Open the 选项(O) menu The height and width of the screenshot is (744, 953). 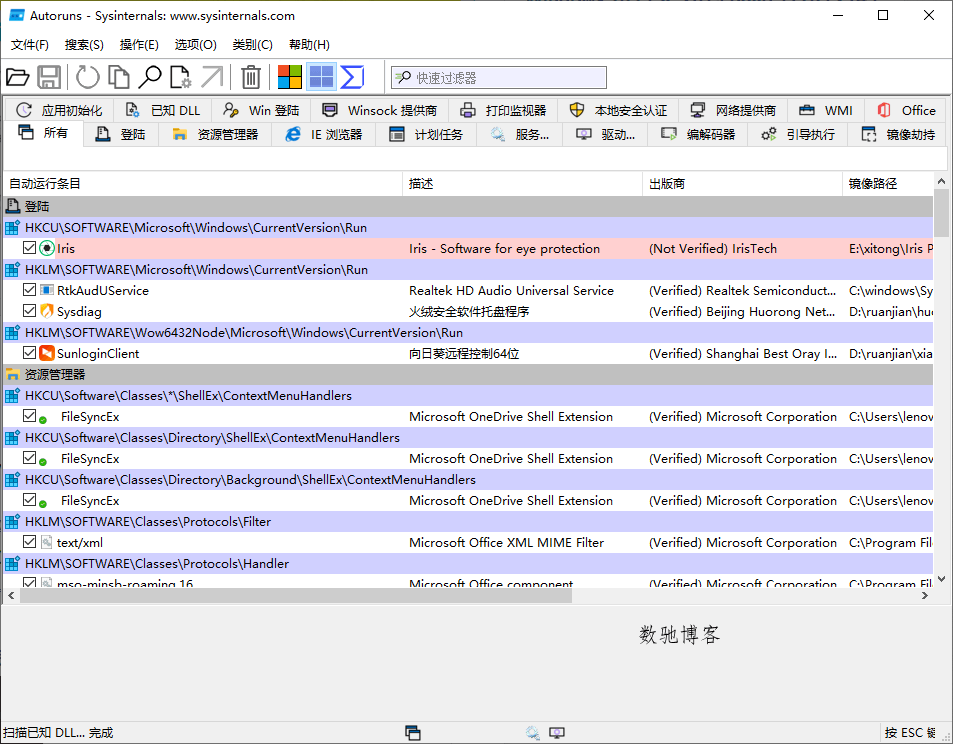click(x=195, y=45)
